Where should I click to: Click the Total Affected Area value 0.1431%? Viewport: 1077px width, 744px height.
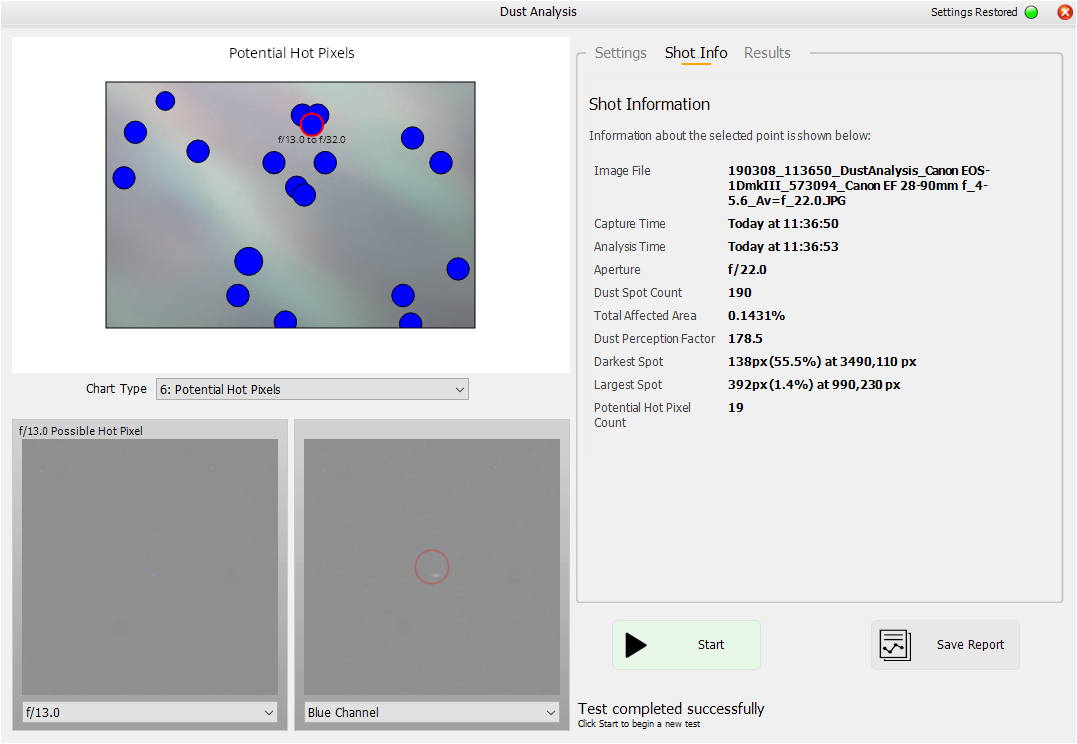point(756,316)
